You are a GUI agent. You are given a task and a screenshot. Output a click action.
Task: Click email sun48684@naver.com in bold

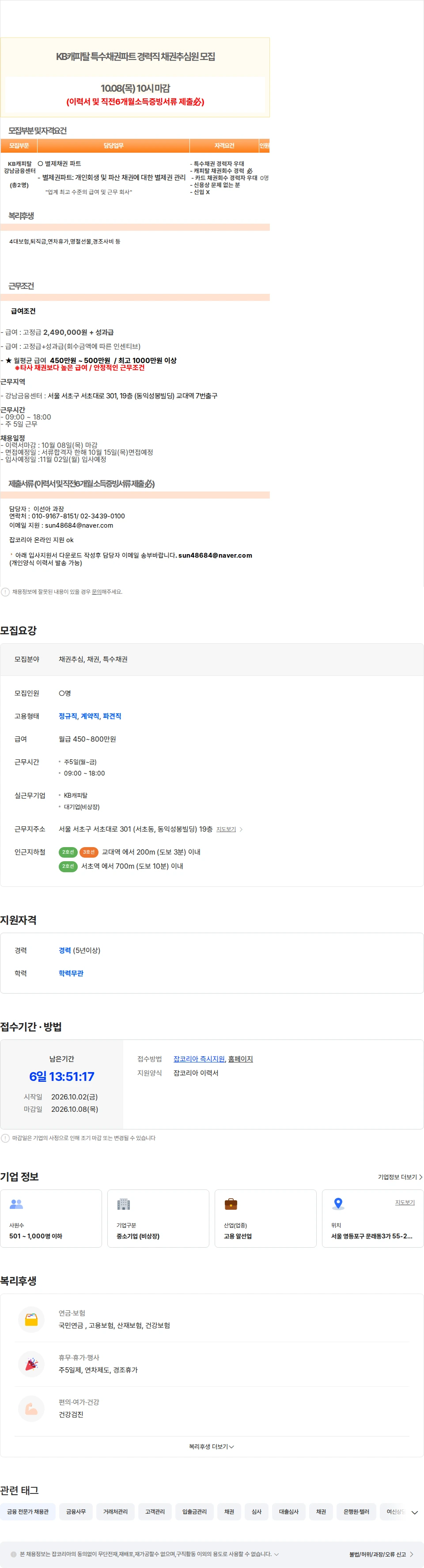215,555
